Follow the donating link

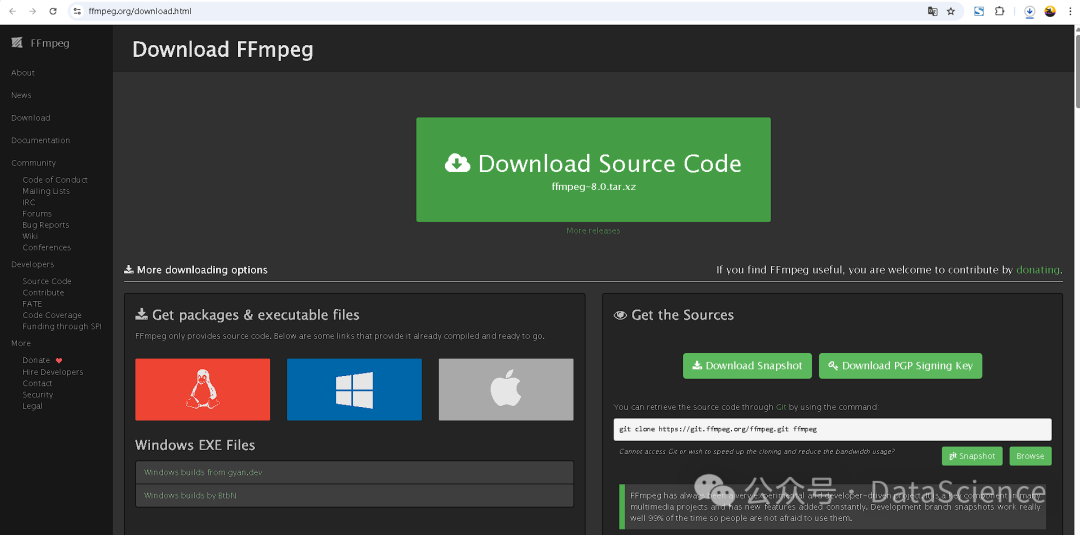click(x=1038, y=270)
